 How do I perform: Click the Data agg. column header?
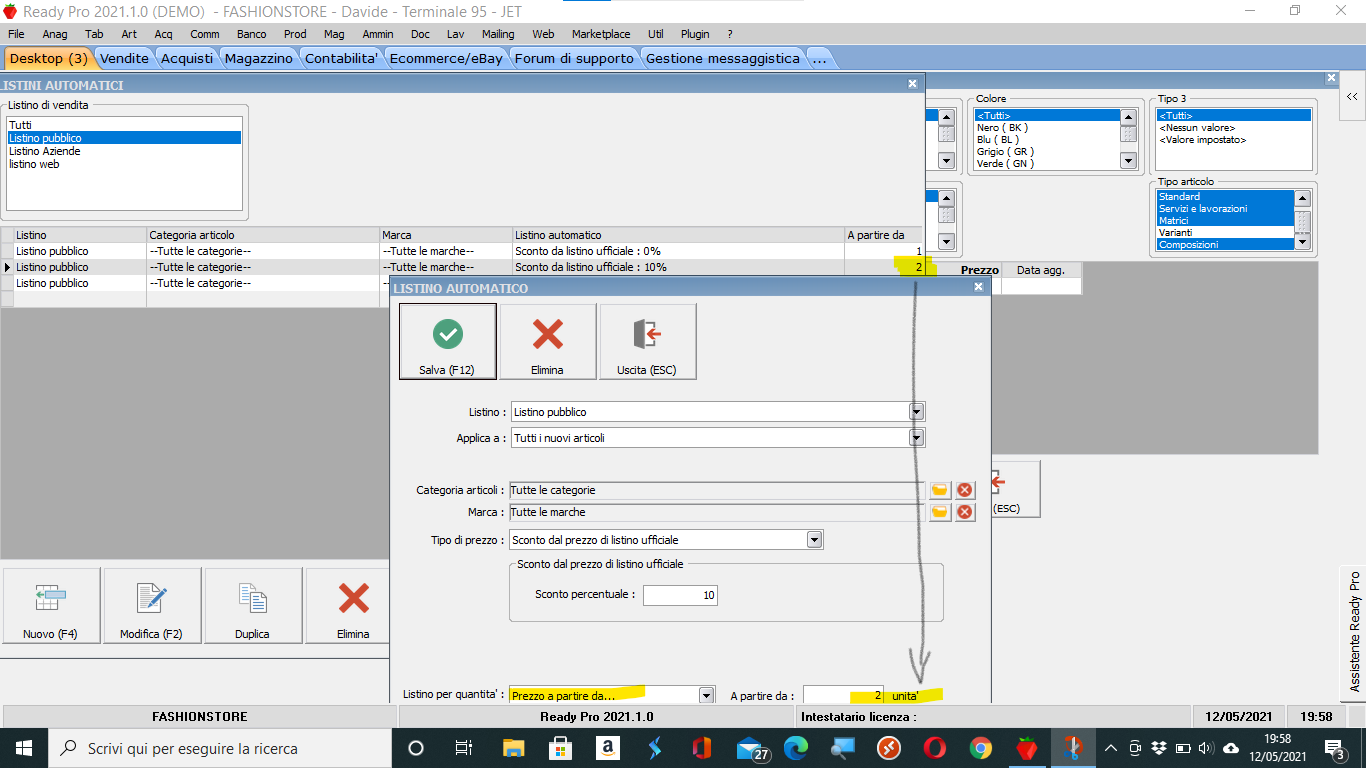(x=1041, y=270)
